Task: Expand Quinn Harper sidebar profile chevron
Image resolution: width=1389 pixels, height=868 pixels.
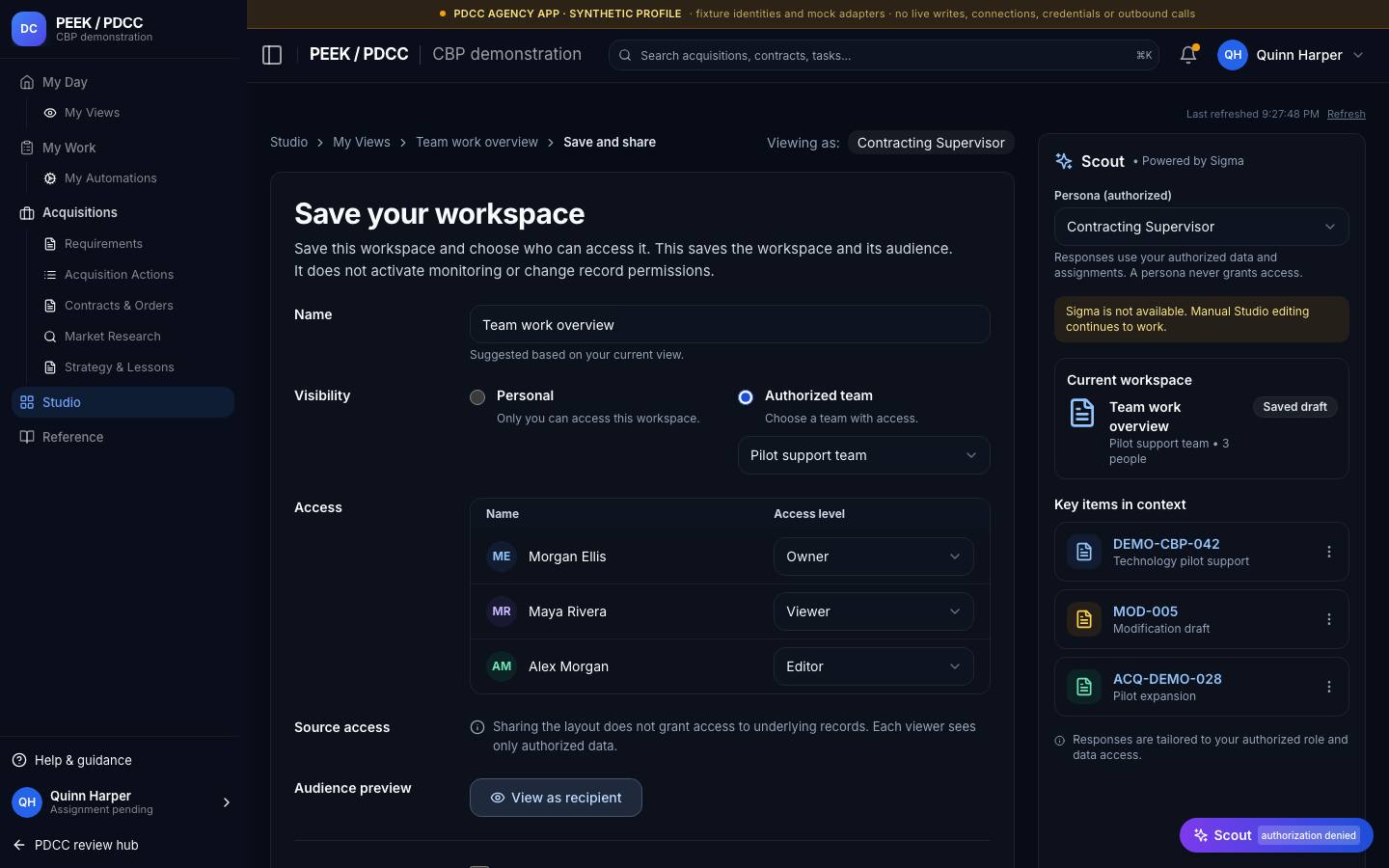Action: (x=227, y=802)
